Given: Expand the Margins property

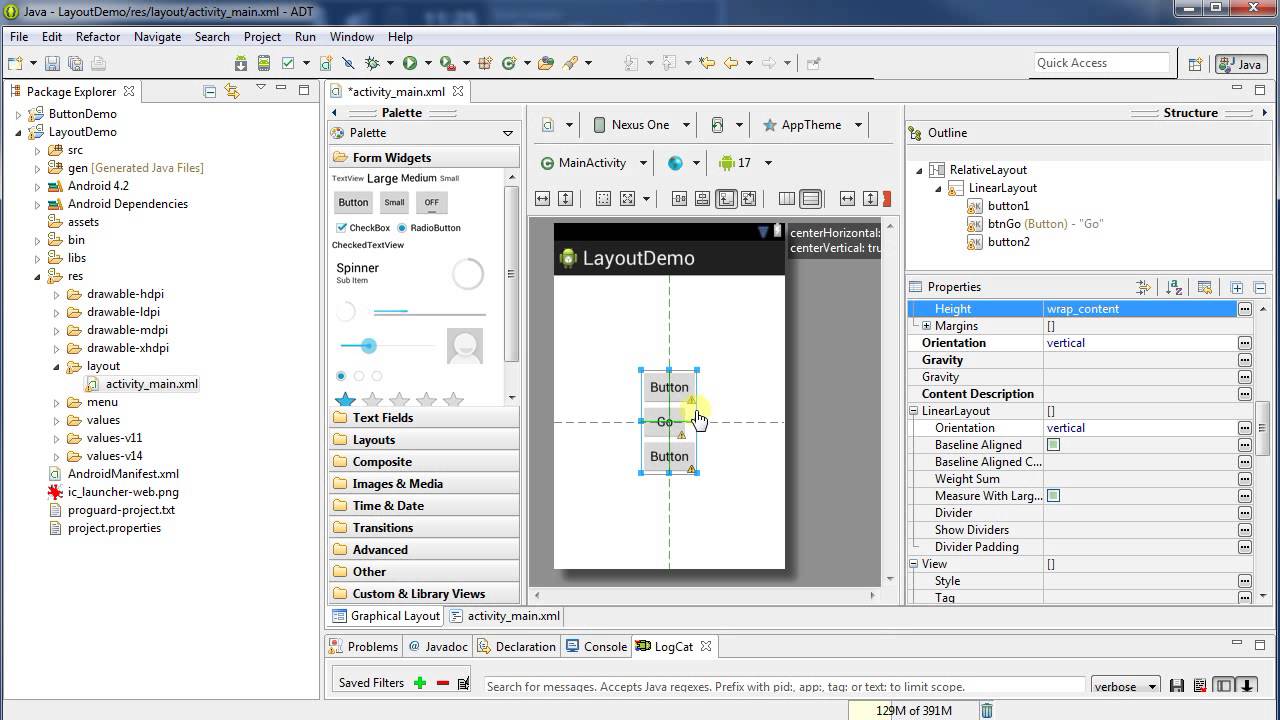Looking at the screenshot, I should pyautogui.click(x=926, y=326).
